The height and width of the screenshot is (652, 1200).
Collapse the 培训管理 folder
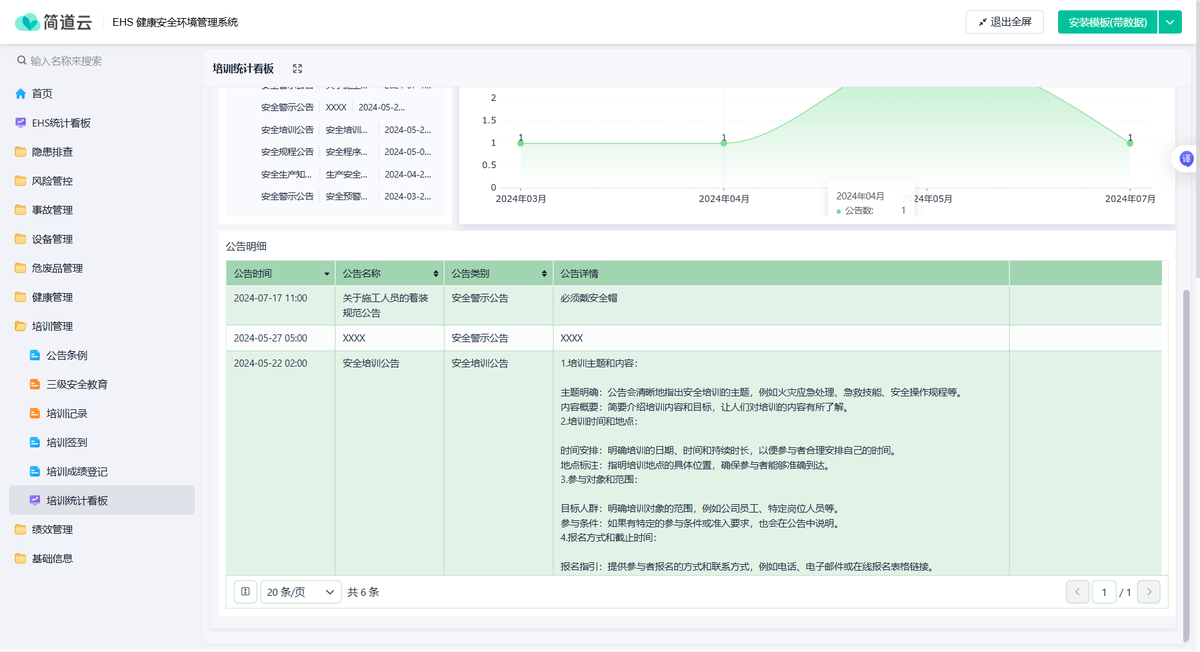coord(52,326)
